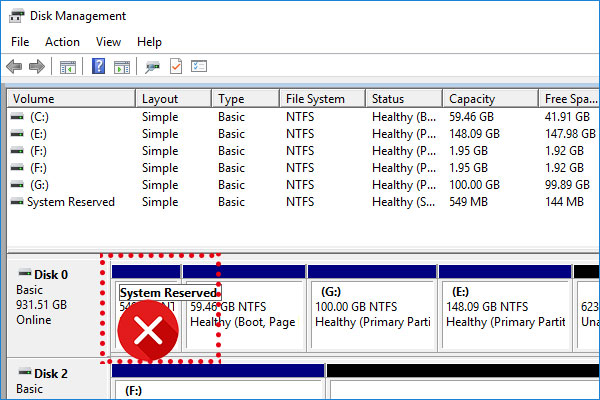Click the Disk 2 drive icon
Screen dimensions: 600x400
(25, 372)
